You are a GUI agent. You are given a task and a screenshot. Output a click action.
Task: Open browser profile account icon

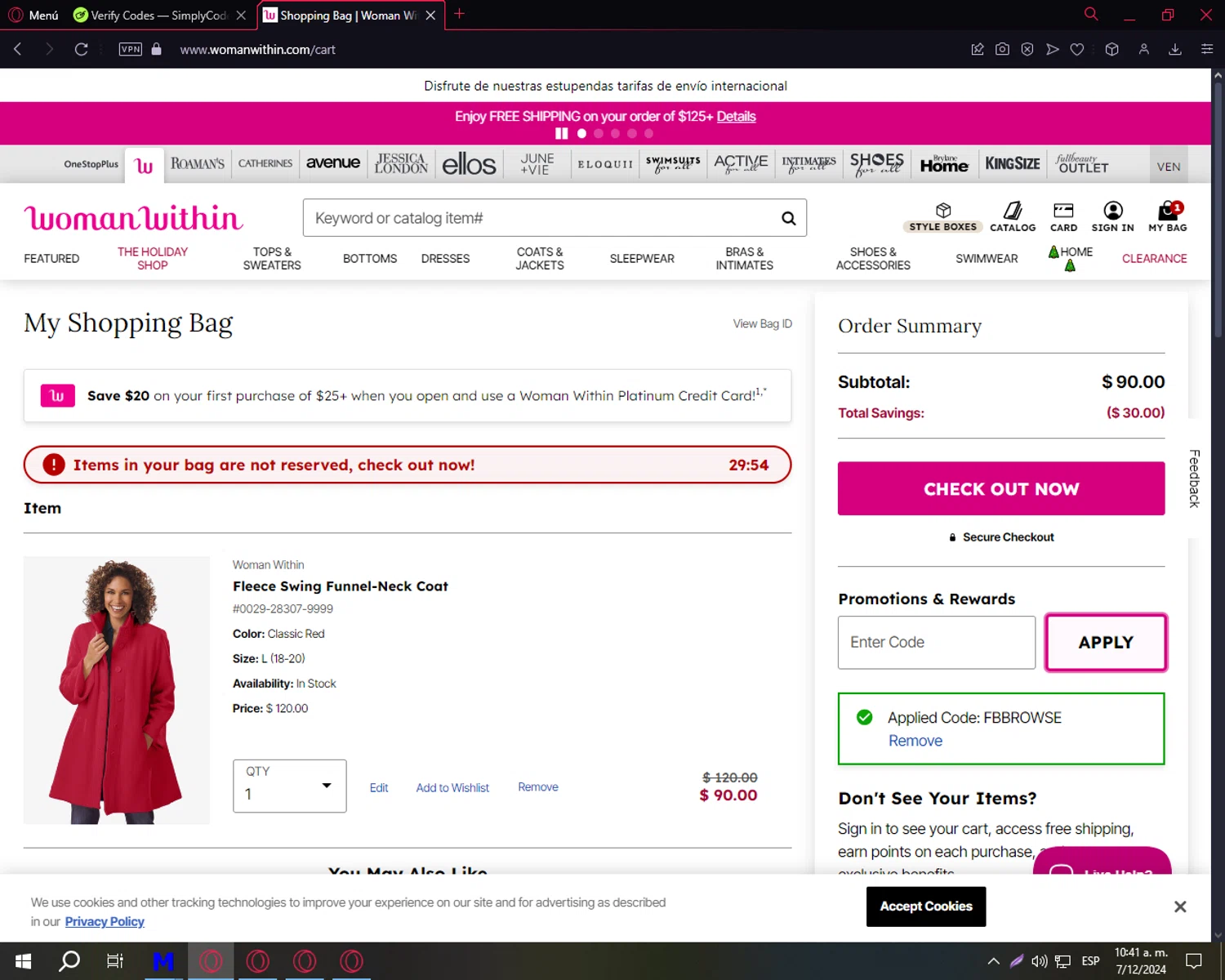1144,49
